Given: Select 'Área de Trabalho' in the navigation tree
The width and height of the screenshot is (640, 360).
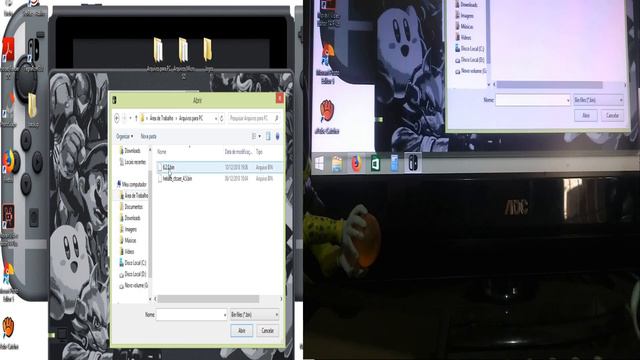Looking at the screenshot, I should coord(133,196).
